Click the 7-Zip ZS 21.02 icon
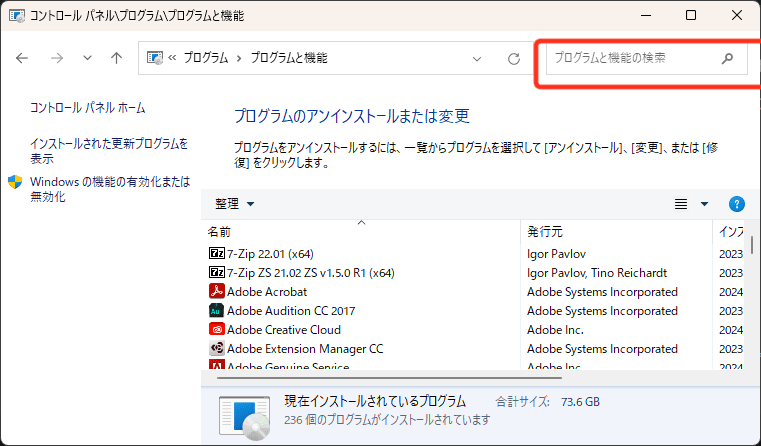This screenshot has width=761, height=446. tap(216, 272)
